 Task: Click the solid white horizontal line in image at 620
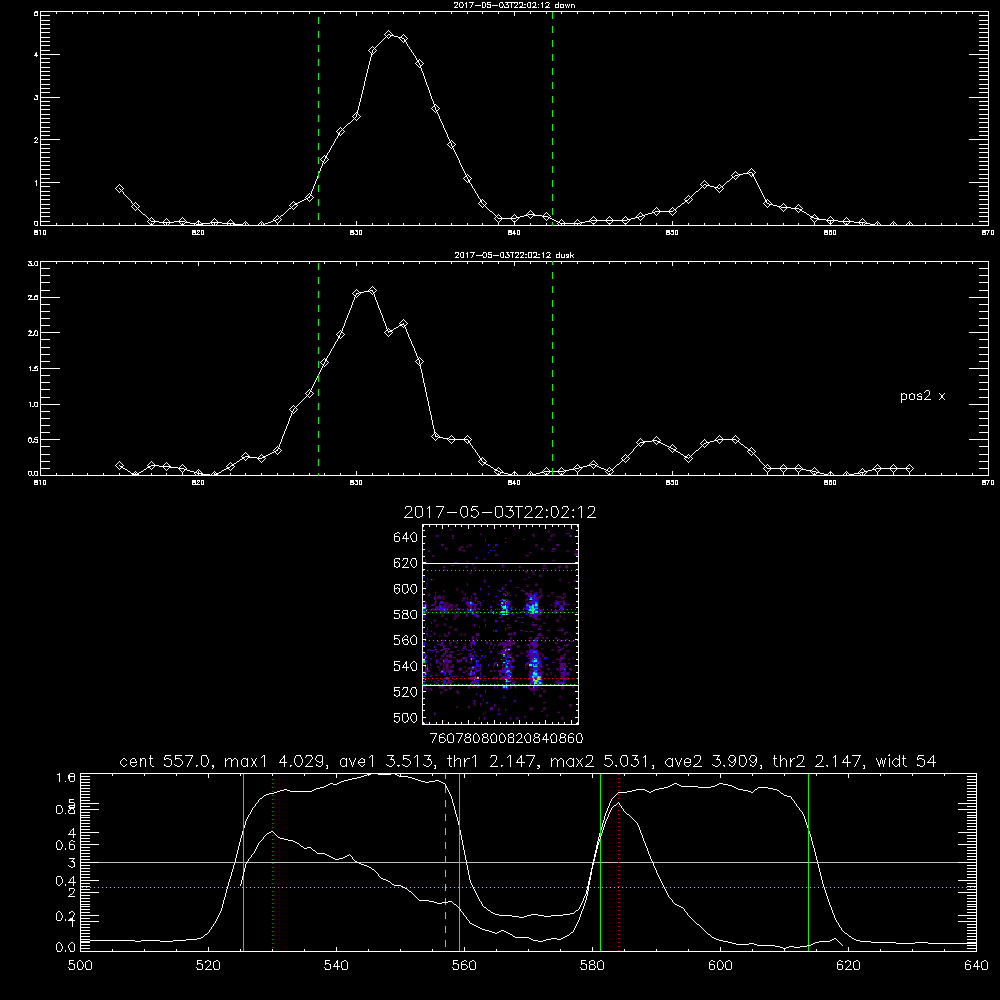click(x=501, y=563)
